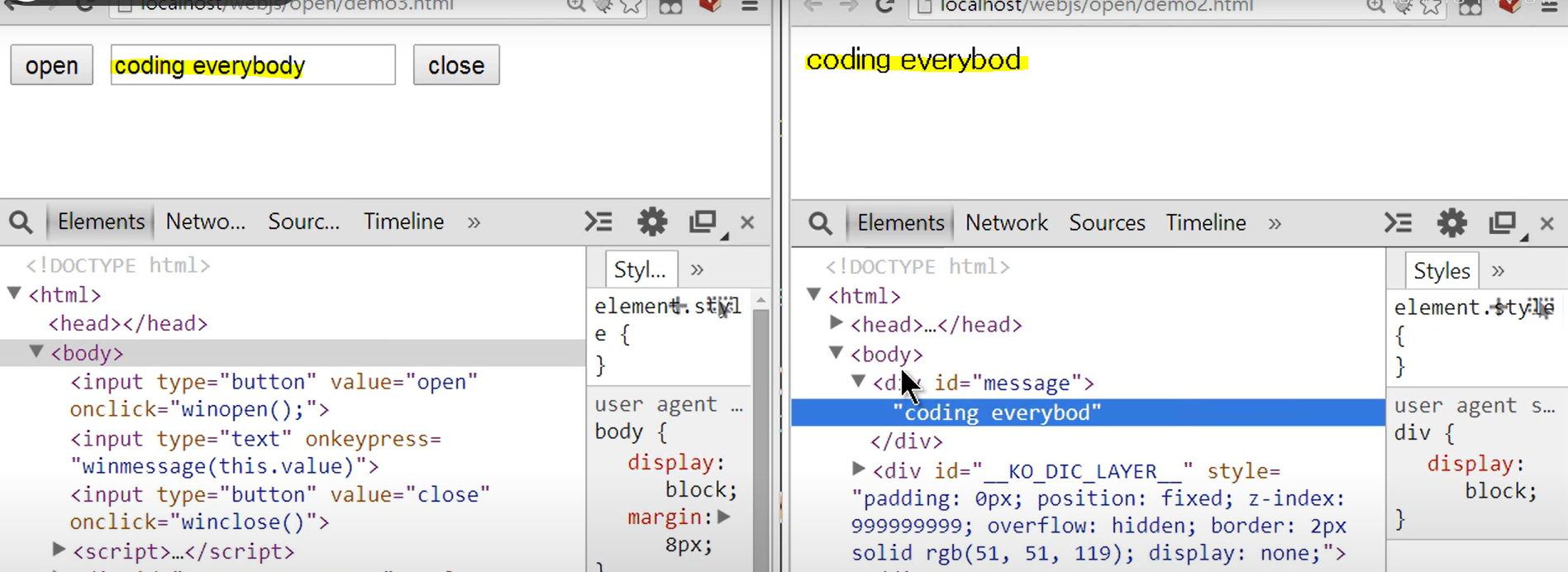Click bookmark star in right browser
Viewport: 1568px width, 572px height.
(x=1430, y=7)
